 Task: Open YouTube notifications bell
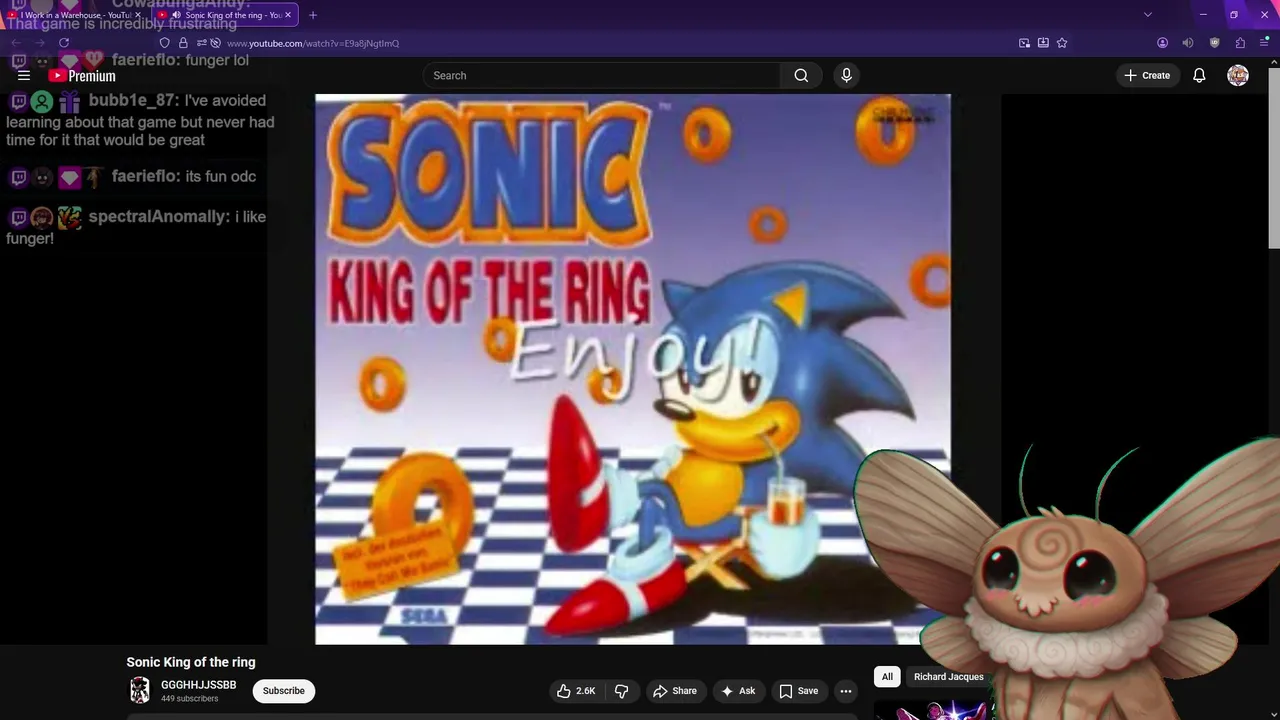coord(1199,75)
